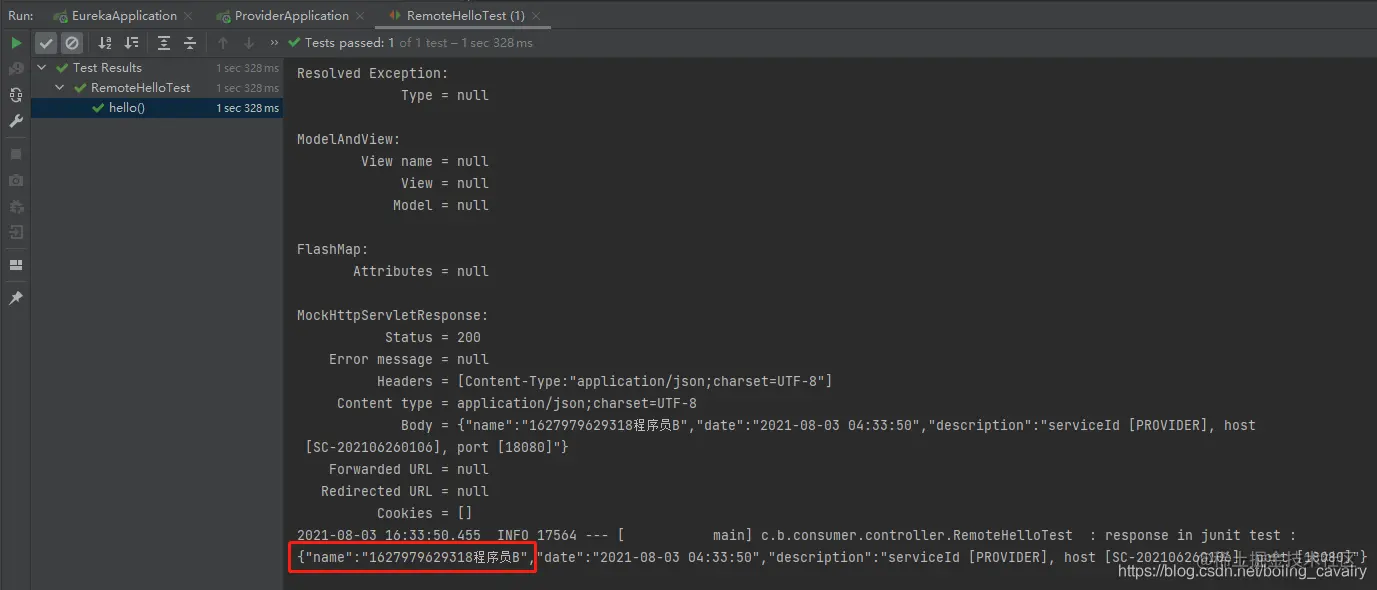Expand all test tree nodes
Viewport: 1377px width, 590px height.
(164, 43)
